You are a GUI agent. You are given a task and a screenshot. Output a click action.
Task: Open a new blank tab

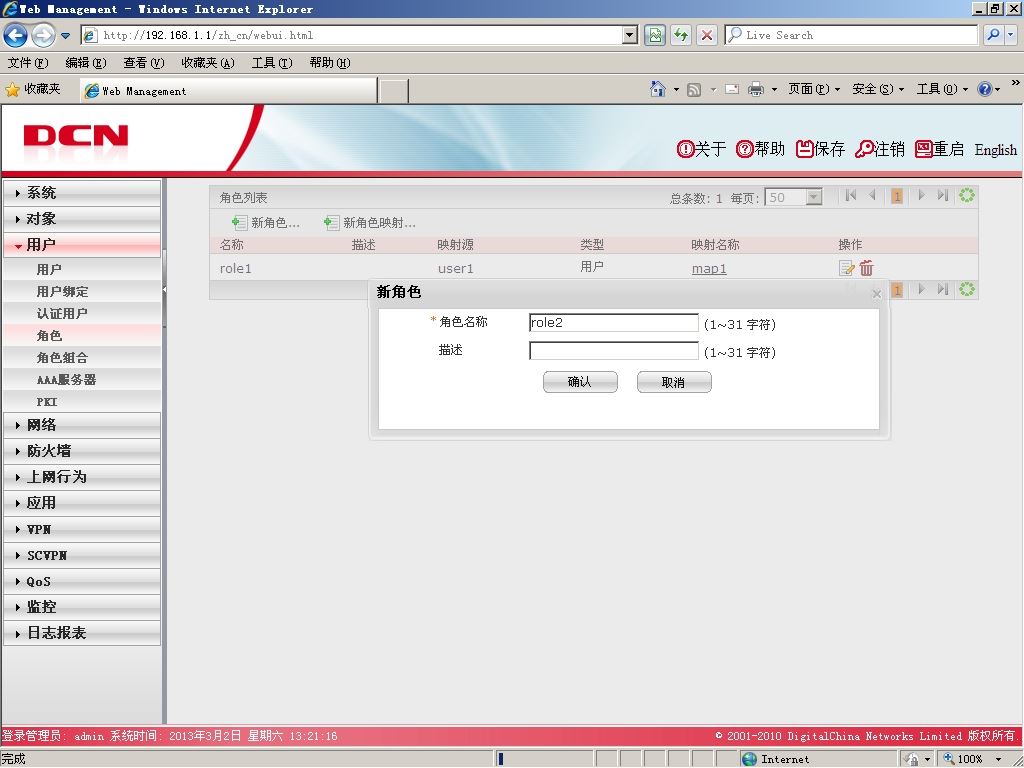click(x=394, y=91)
